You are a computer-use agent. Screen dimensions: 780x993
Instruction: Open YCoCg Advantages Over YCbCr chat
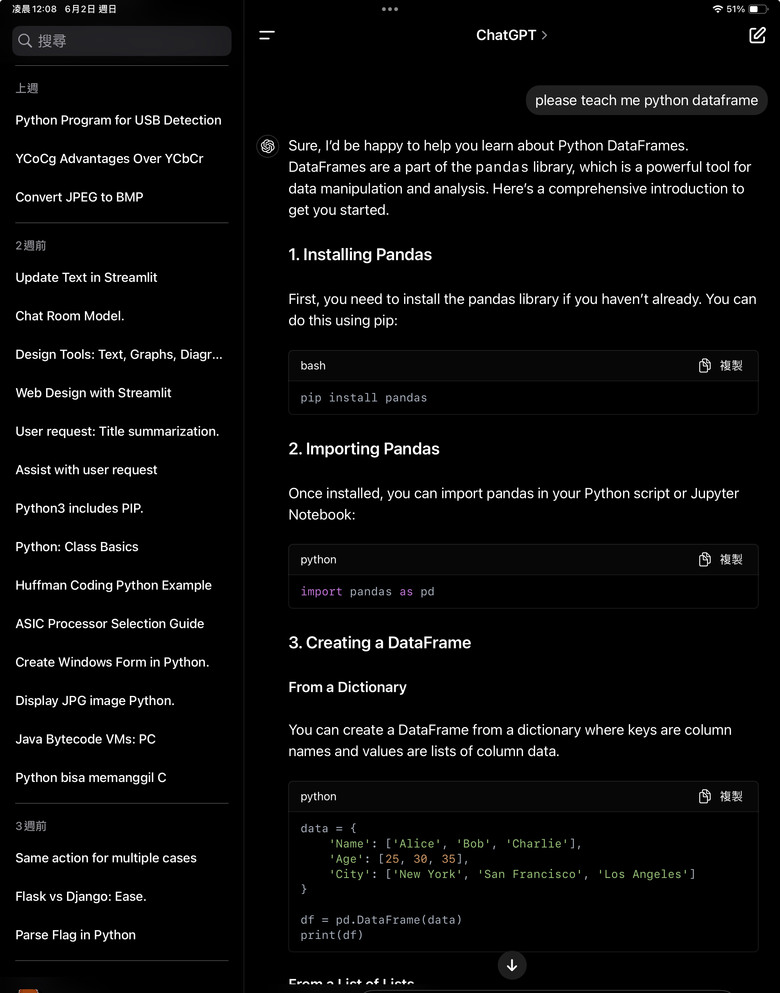110,159
